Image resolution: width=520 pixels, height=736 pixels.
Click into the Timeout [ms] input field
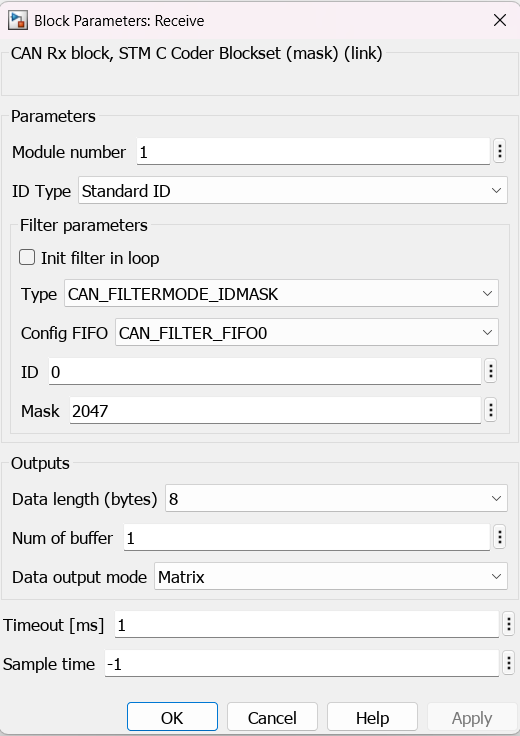tap(306, 625)
